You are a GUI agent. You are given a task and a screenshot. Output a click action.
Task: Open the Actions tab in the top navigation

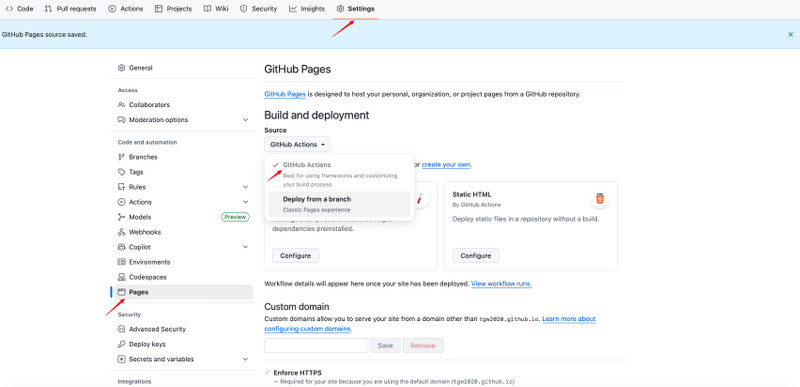pos(126,9)
